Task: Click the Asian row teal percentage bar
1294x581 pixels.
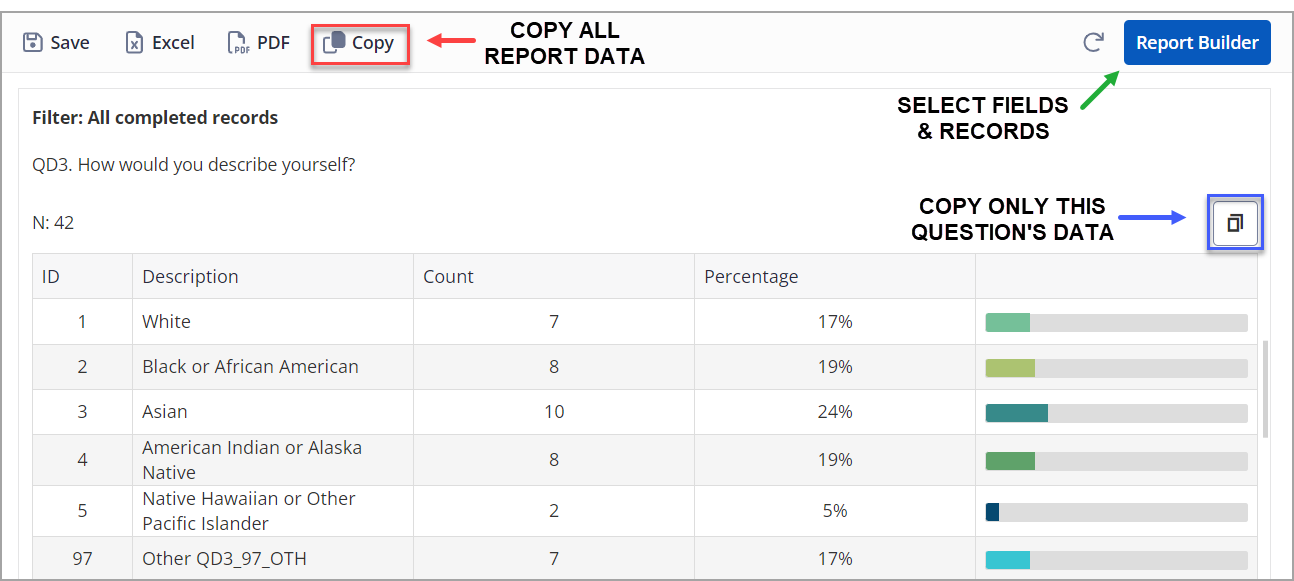Action: point(1016,413)
